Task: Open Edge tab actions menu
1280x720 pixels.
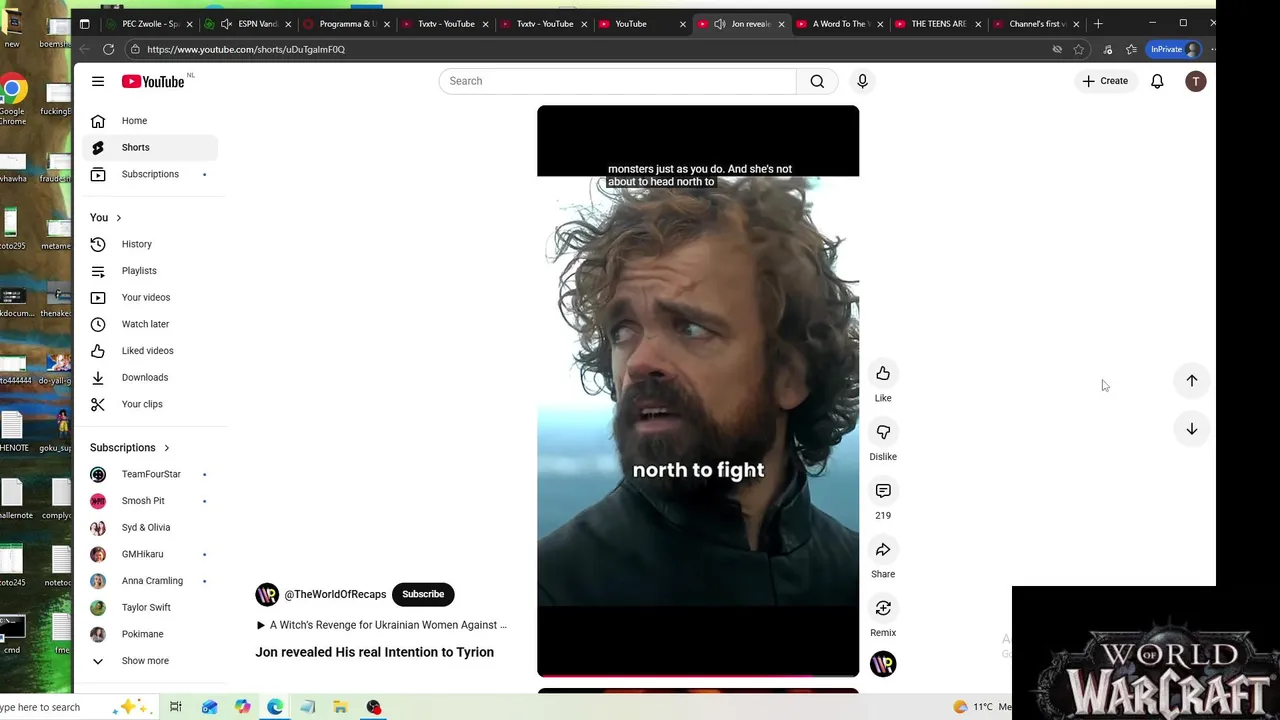Action: click(x=85, y=24)
